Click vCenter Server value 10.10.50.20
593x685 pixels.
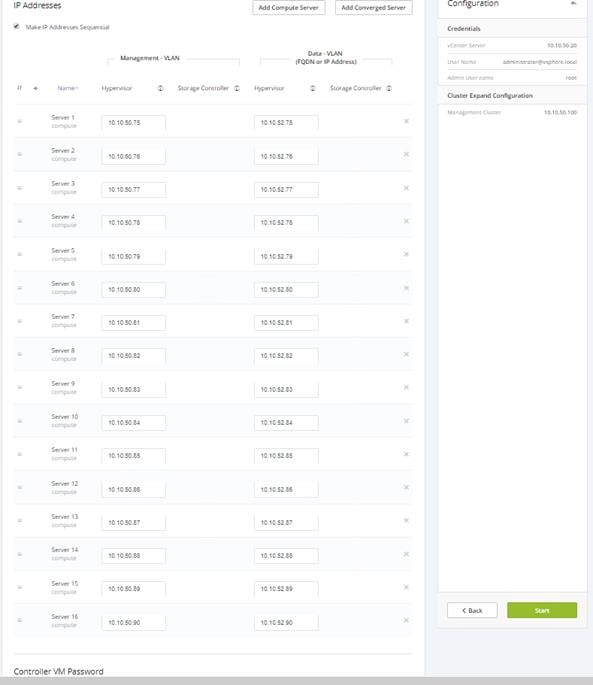click(562, 45)
